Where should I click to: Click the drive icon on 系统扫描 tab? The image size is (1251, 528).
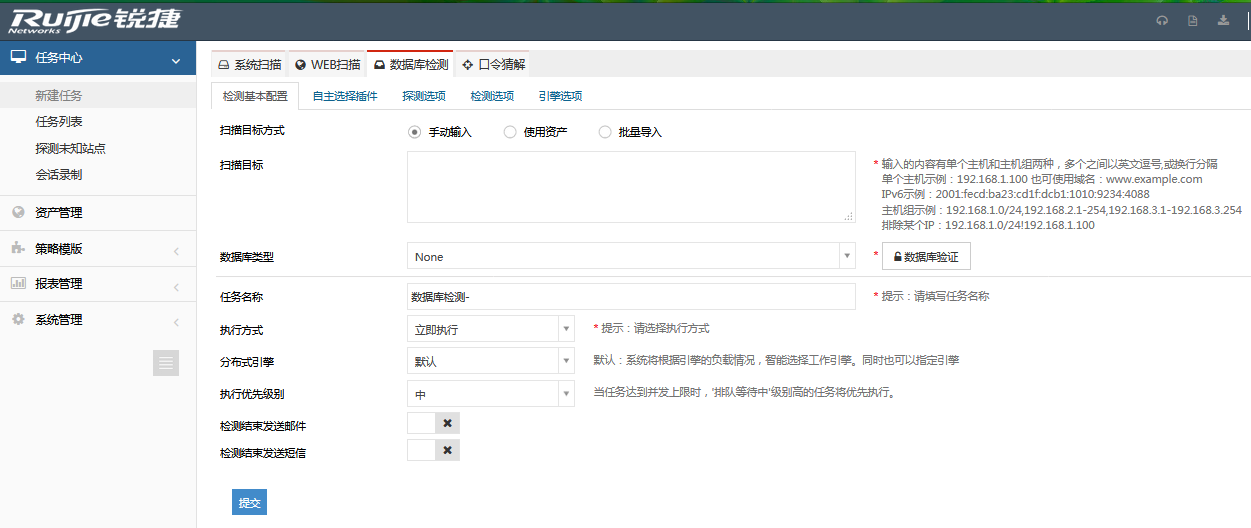(x=224, y=64)
